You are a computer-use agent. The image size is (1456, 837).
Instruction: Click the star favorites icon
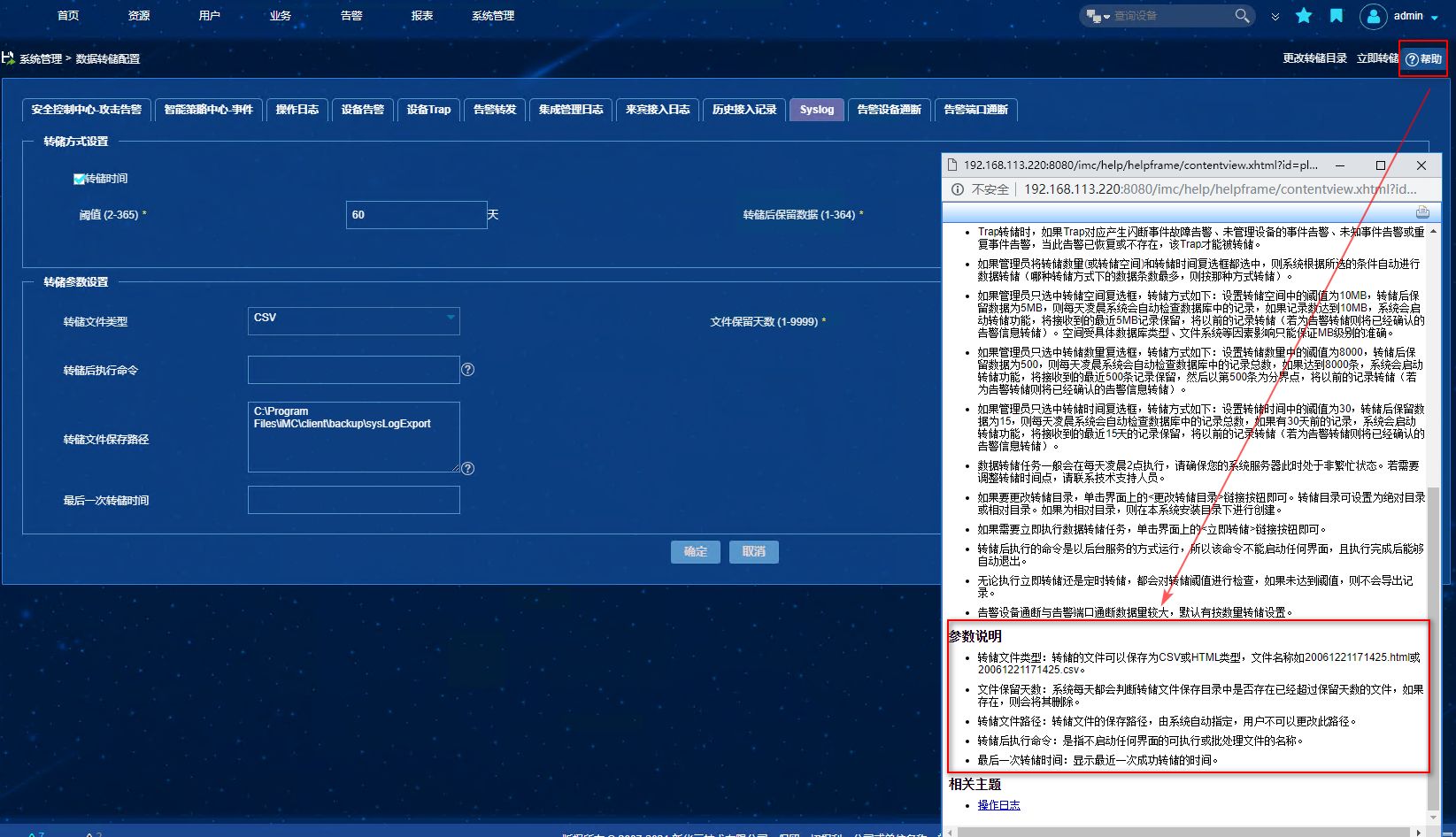point(1304,16)
